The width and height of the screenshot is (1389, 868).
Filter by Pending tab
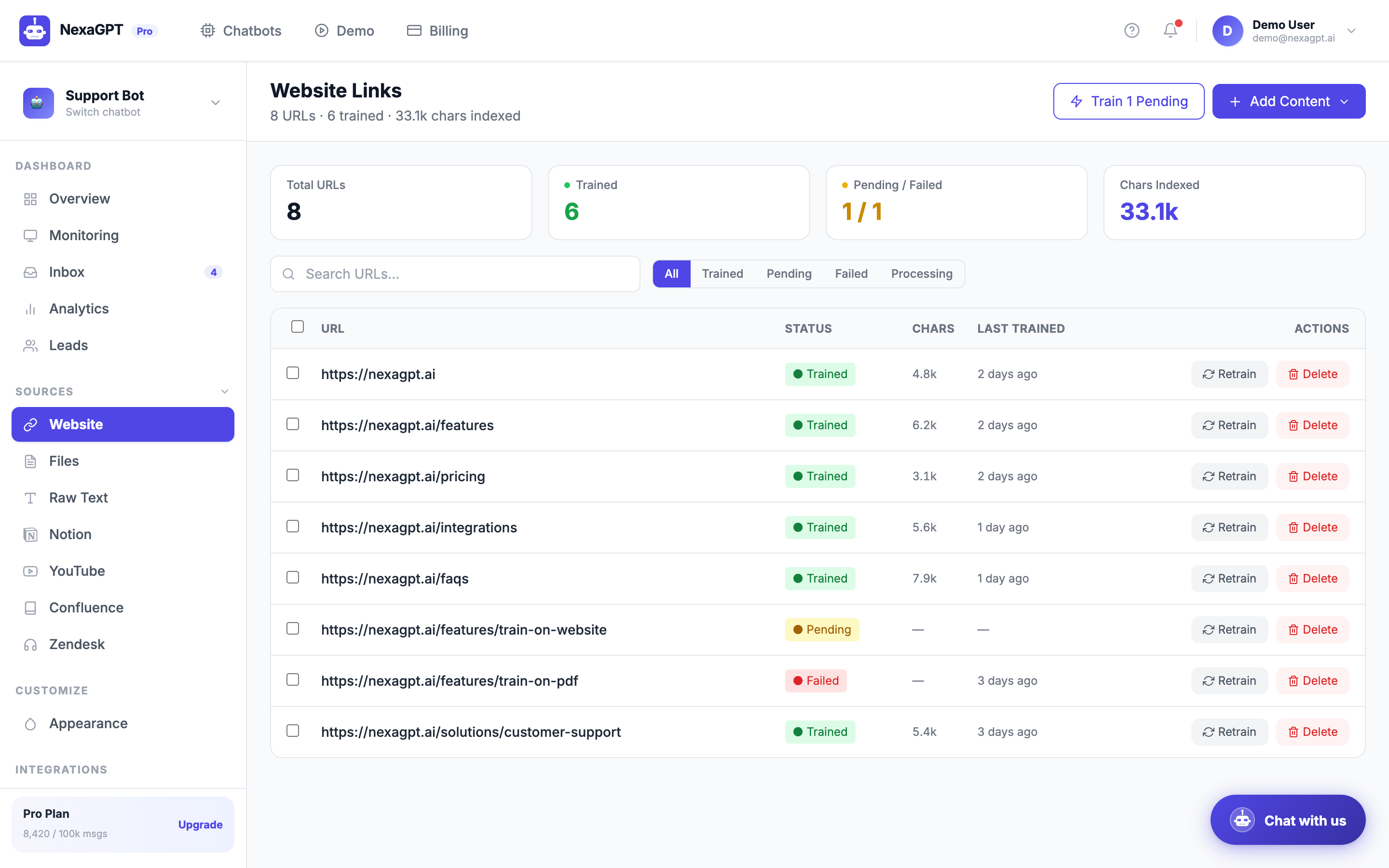tap(789, 274)
